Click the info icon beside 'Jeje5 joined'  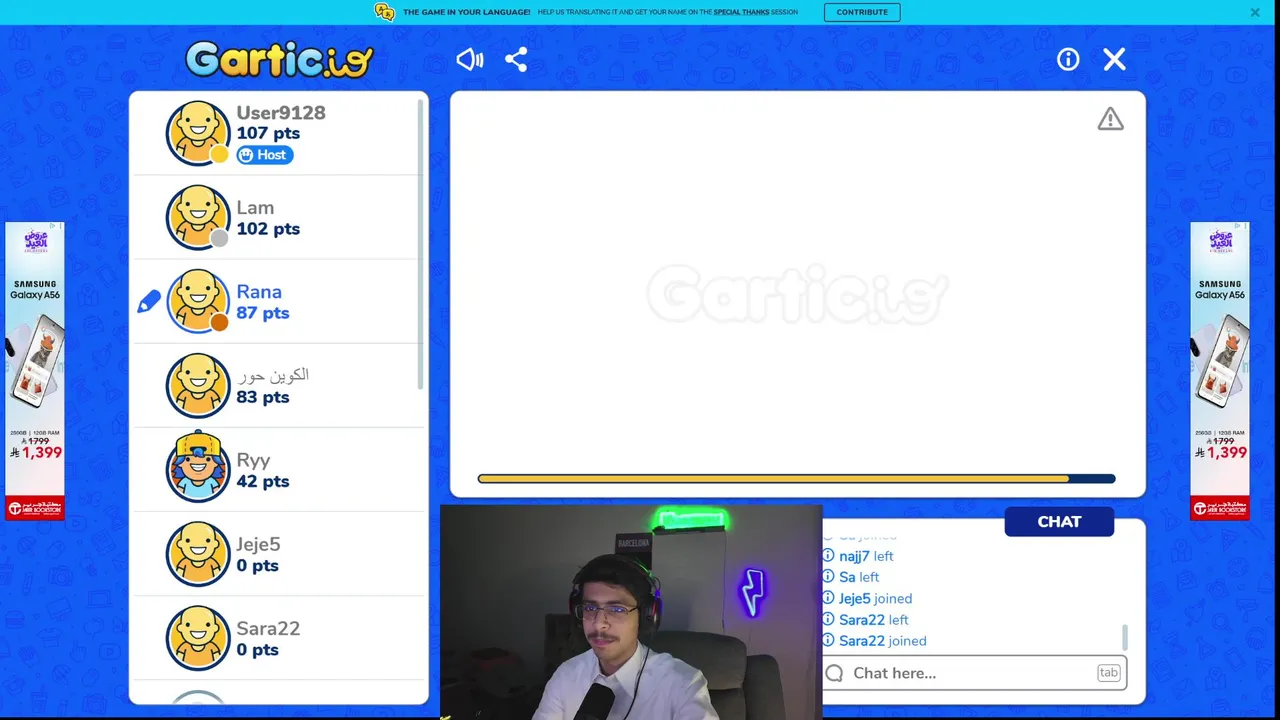pyautogui.click(x=828, y=598)
